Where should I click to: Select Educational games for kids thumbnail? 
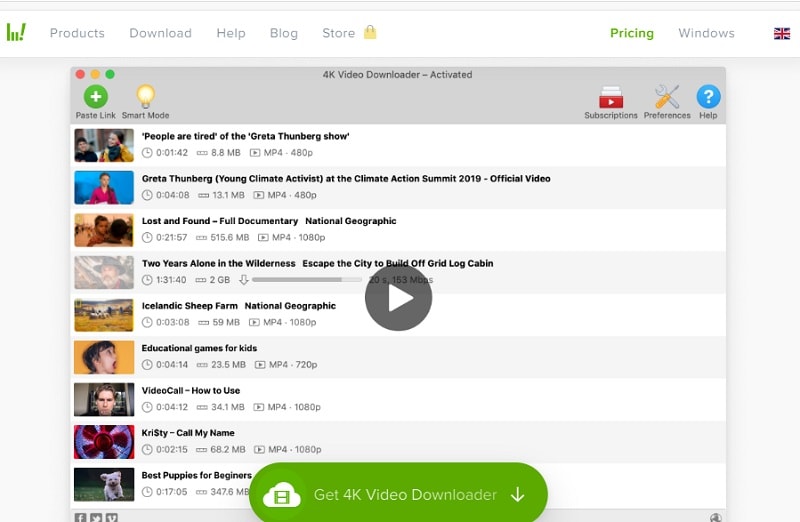point(104,357)
